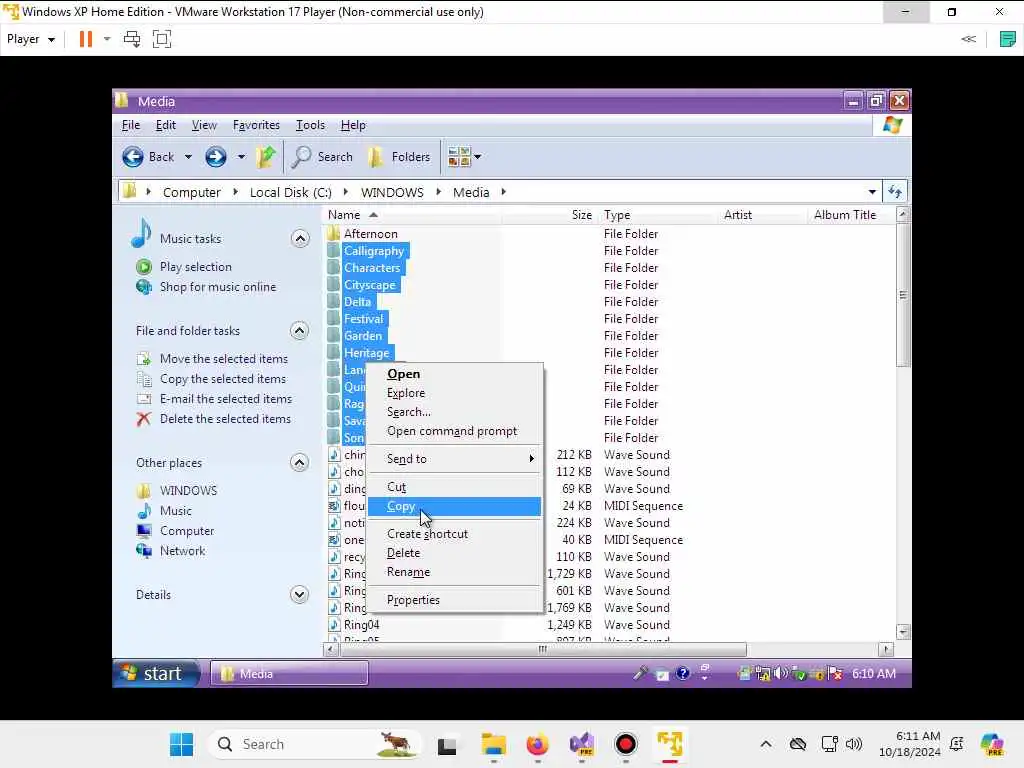Image resolution: width=1024 pixels, height=768 pixels.
Task: Click the horizontal scrollbar thumb
Action: (x=543, y=649)
